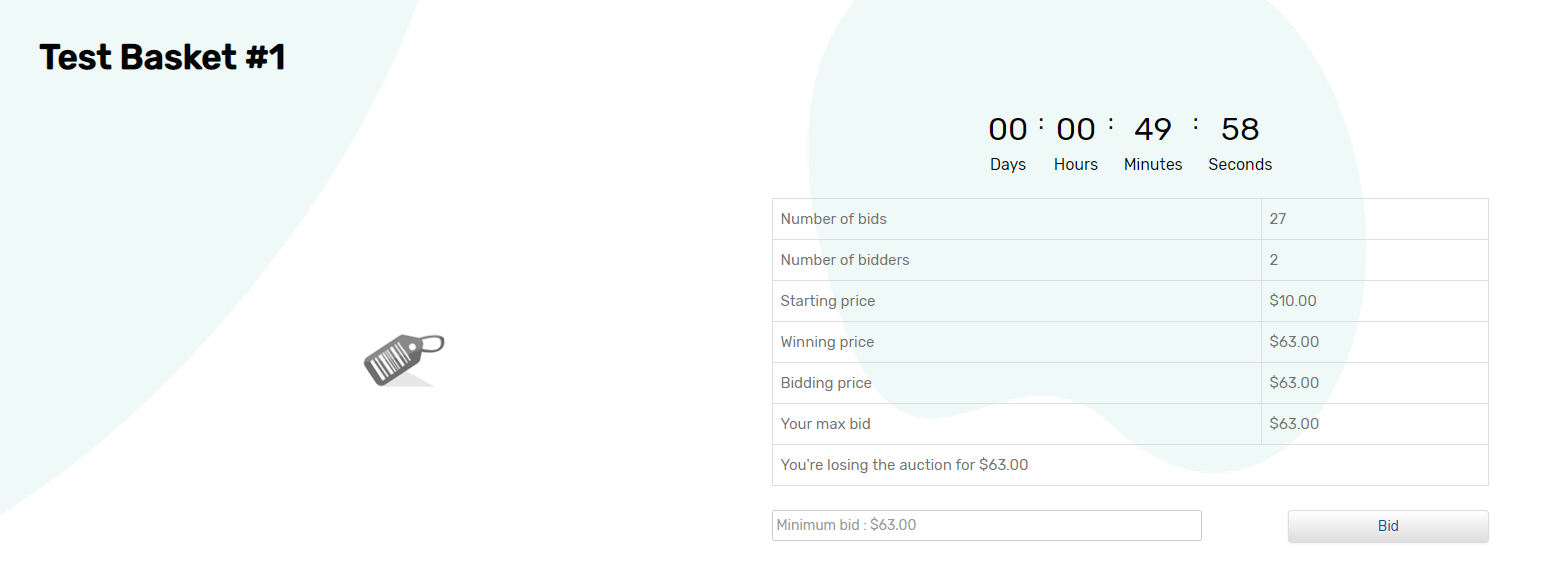Click the "Number of bids" row label

(x=833, y=219)
